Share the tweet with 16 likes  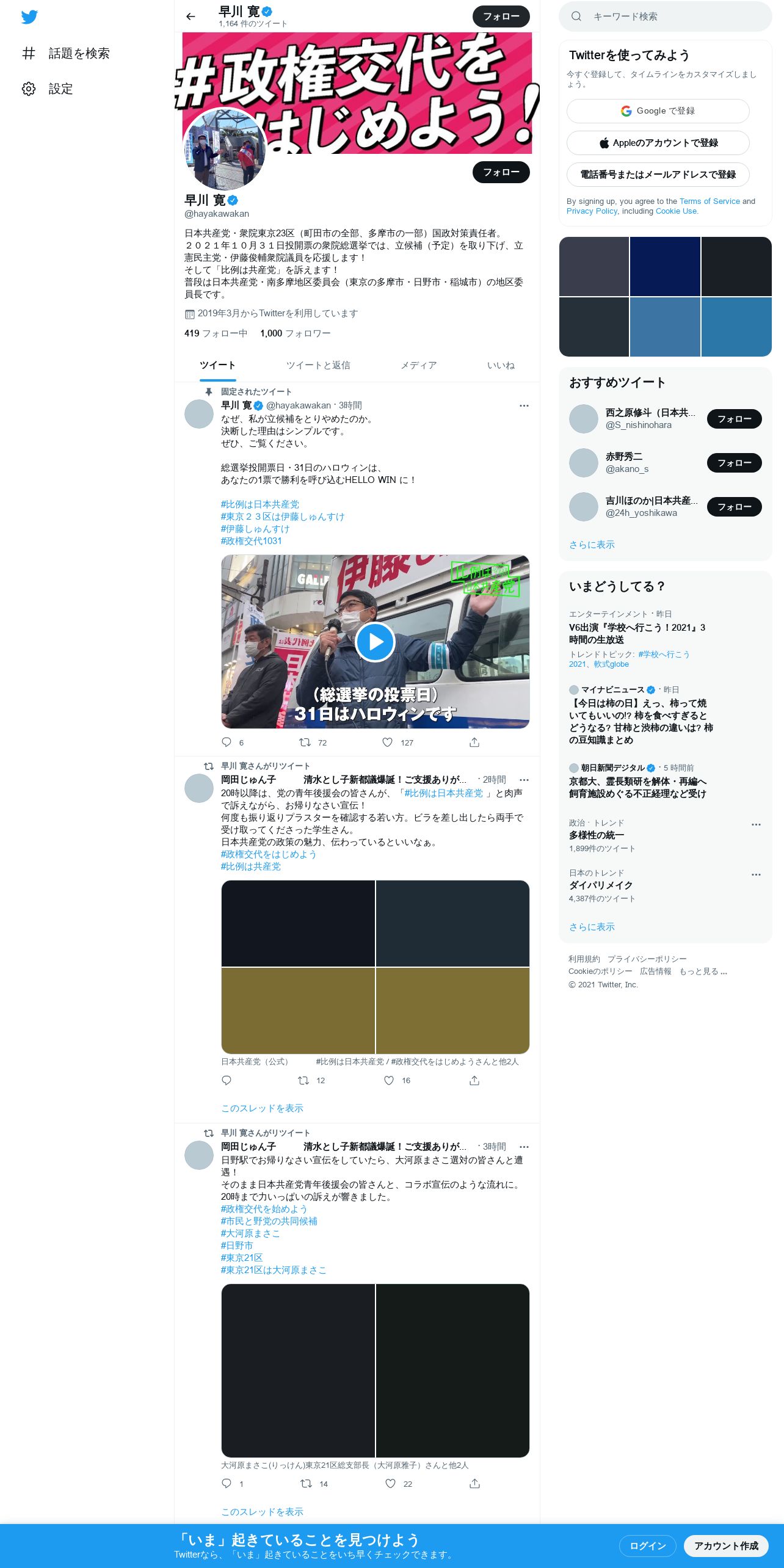[x=474, y=1080]
